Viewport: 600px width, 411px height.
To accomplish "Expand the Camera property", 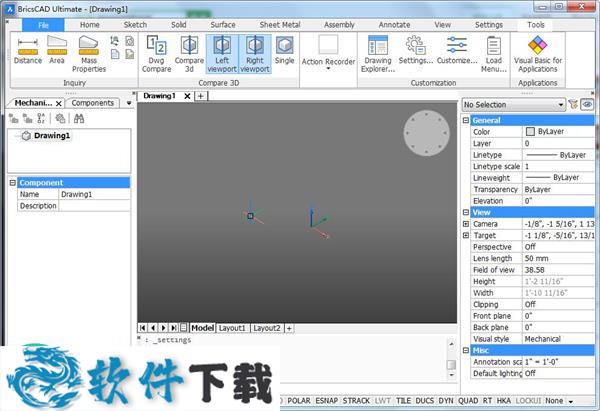I will pos(466,224).
